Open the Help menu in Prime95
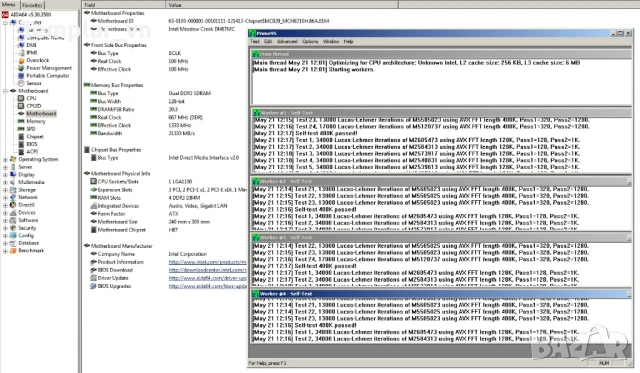 tap(348, 42)
